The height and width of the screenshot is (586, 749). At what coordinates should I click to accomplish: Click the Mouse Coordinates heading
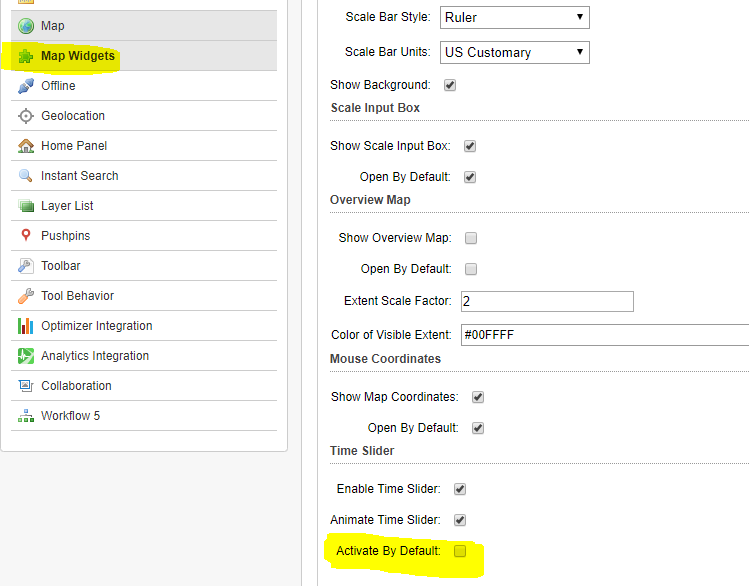pyautogui.click(x=385, y=359)
